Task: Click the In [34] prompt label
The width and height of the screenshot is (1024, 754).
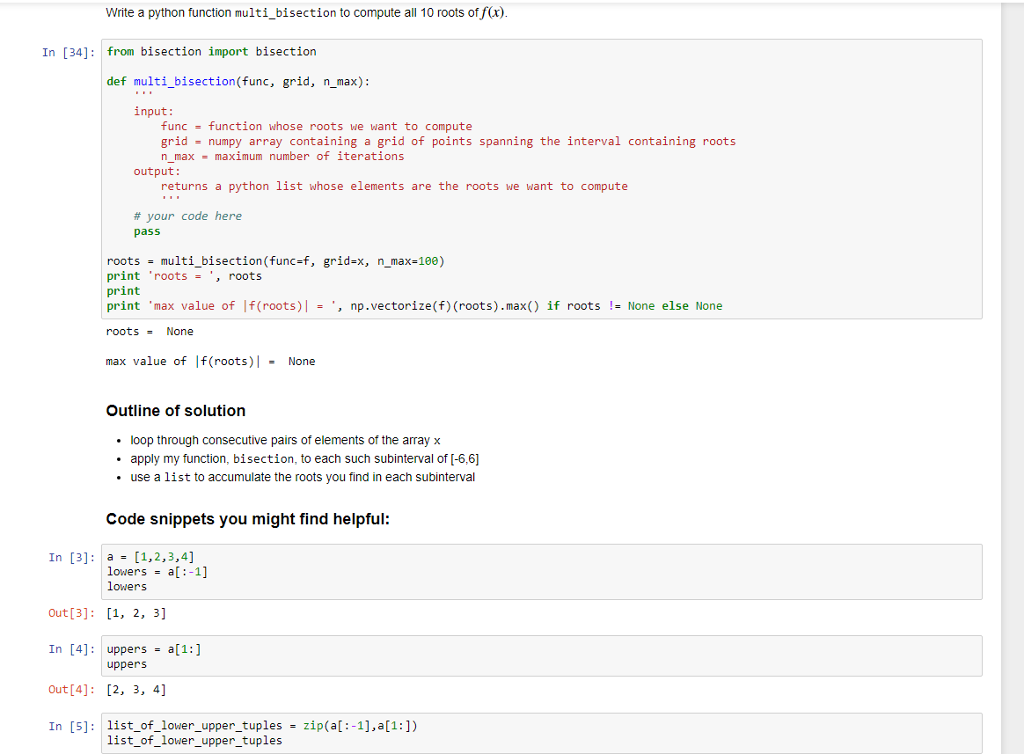Action: (68, 51)
